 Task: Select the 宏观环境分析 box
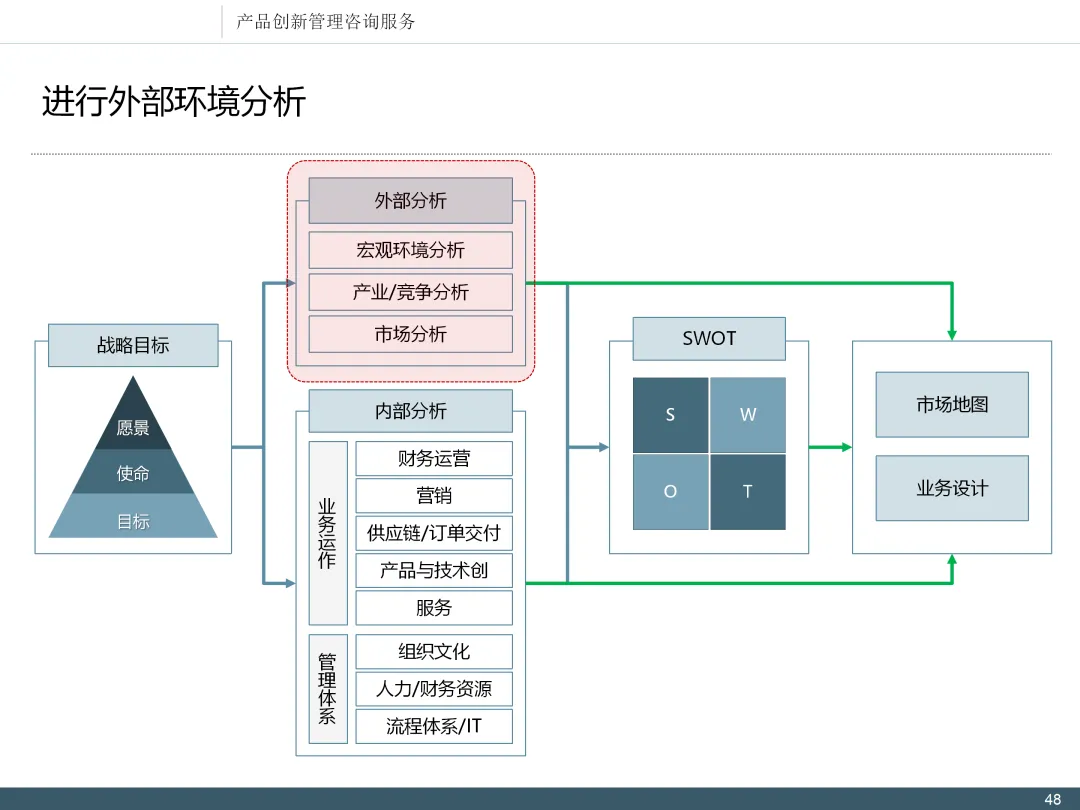point(411,250)
